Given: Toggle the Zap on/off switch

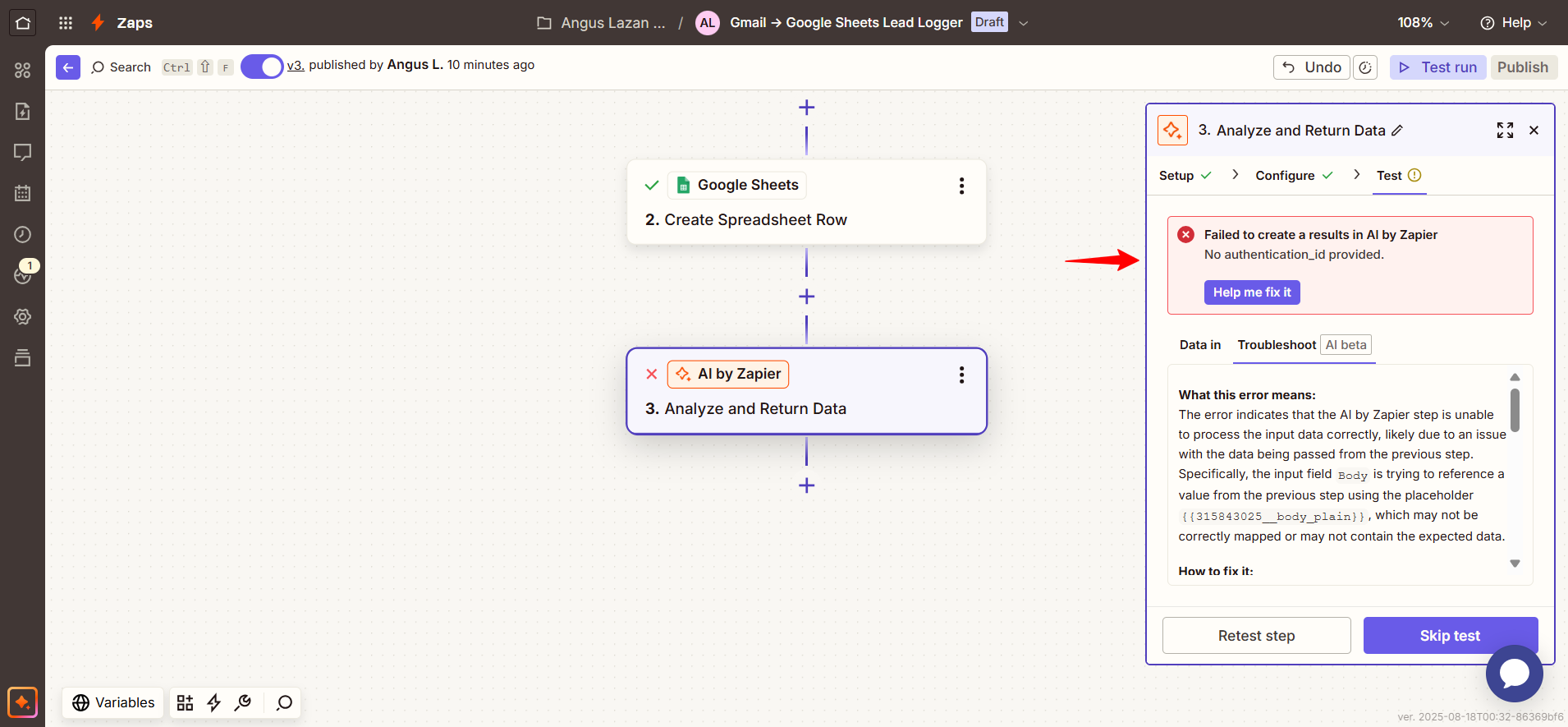Looking at the screenshot, I should tap(262, 67).
